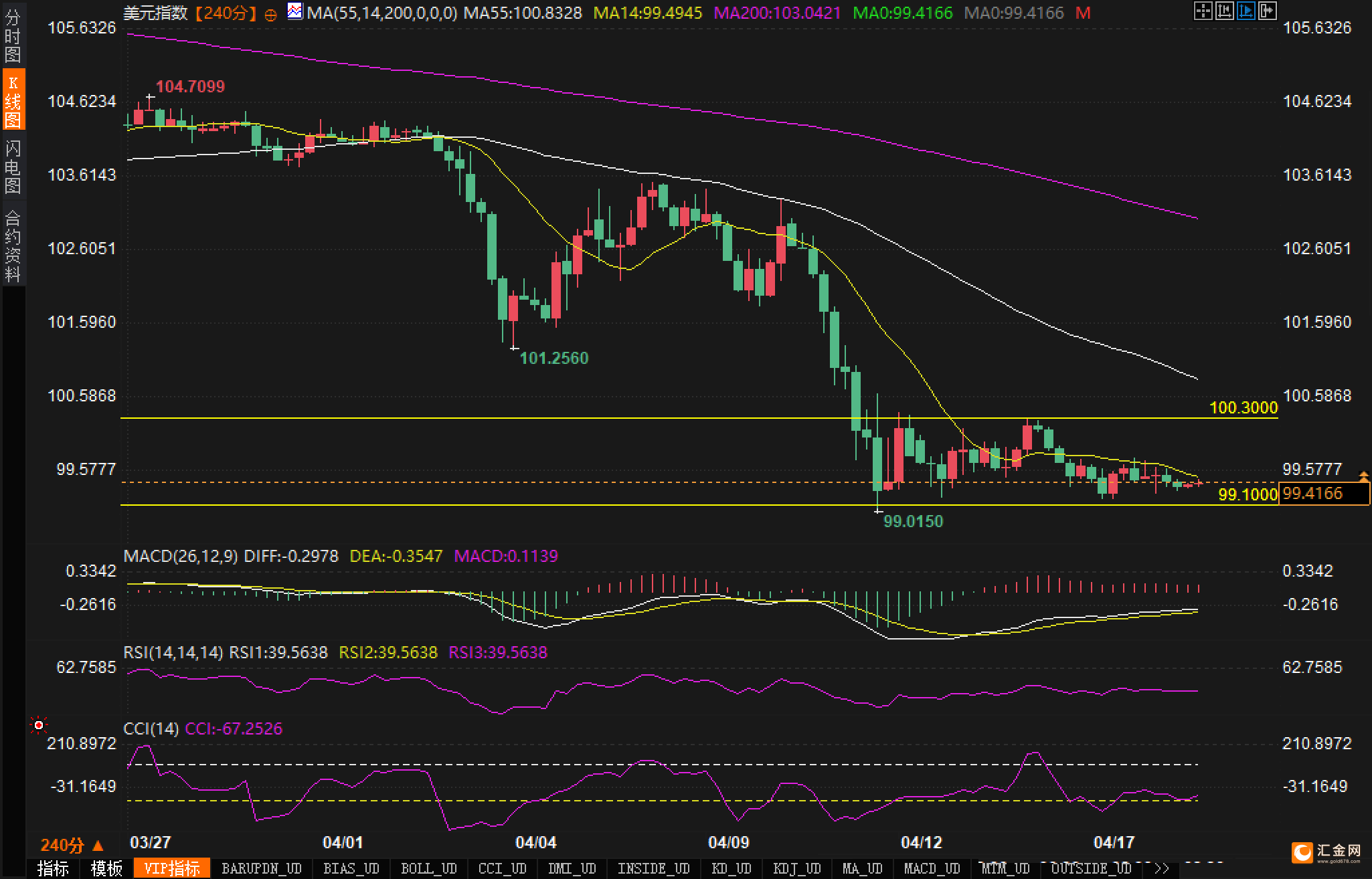Click the MA200:103.0421 value
Viewport: 1372px width, 879px height.
[x=778, y=13]
